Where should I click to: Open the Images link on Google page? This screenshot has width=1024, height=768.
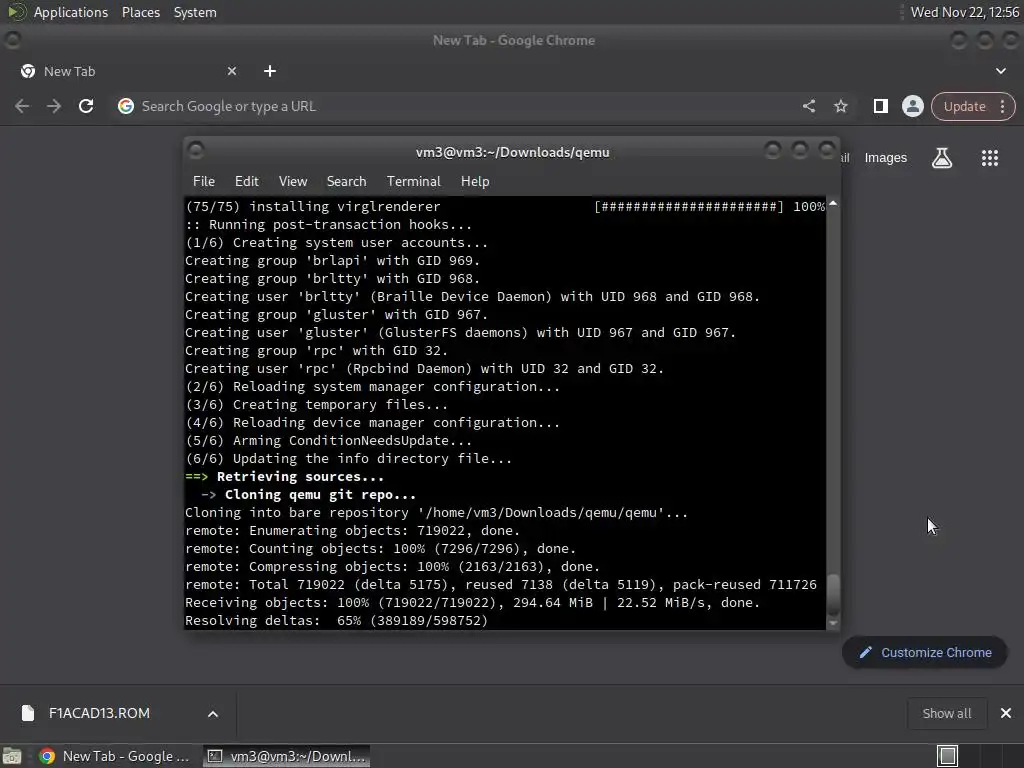(x=886, y=158)
